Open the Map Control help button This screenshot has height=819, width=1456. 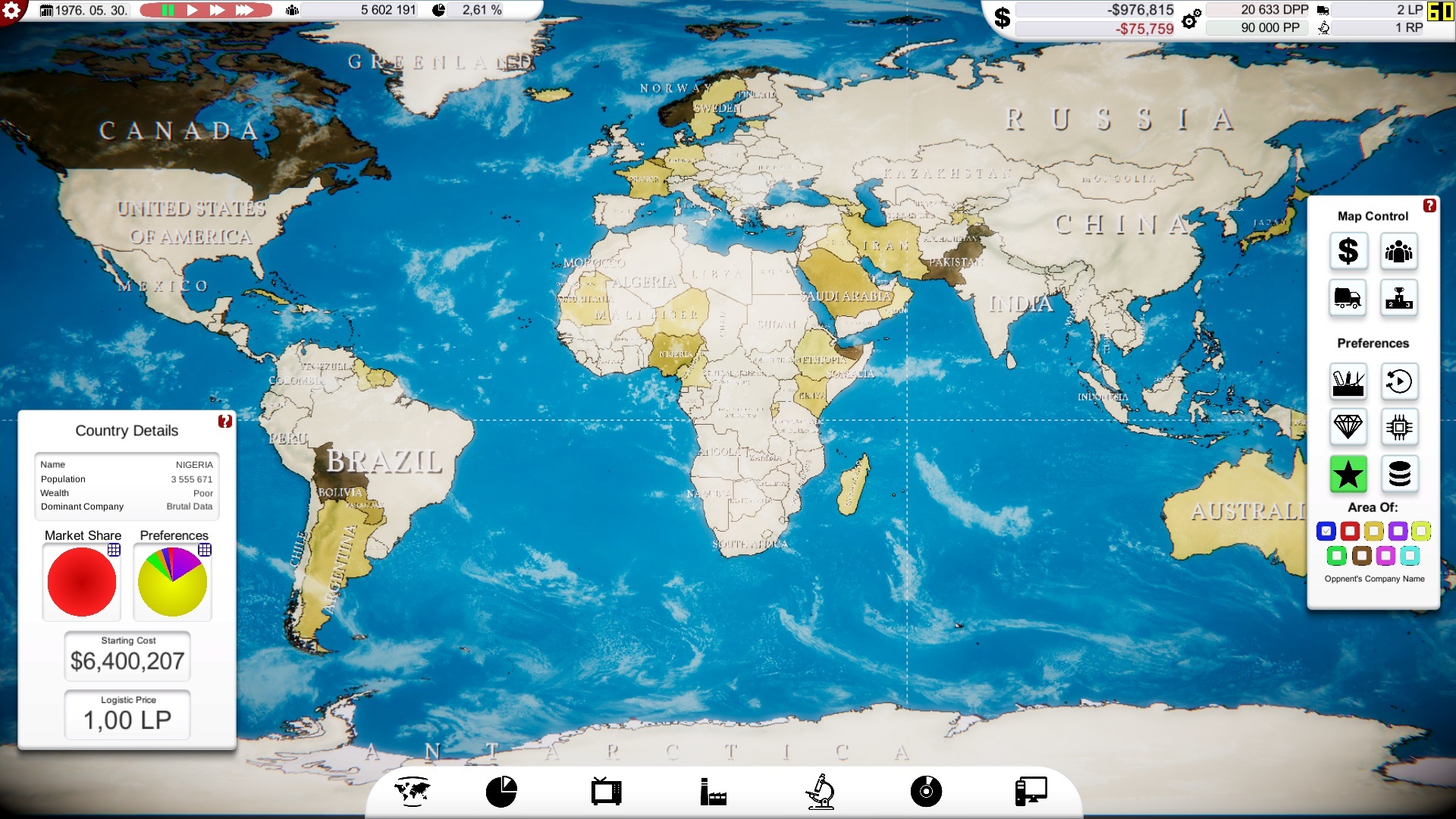1429,206
